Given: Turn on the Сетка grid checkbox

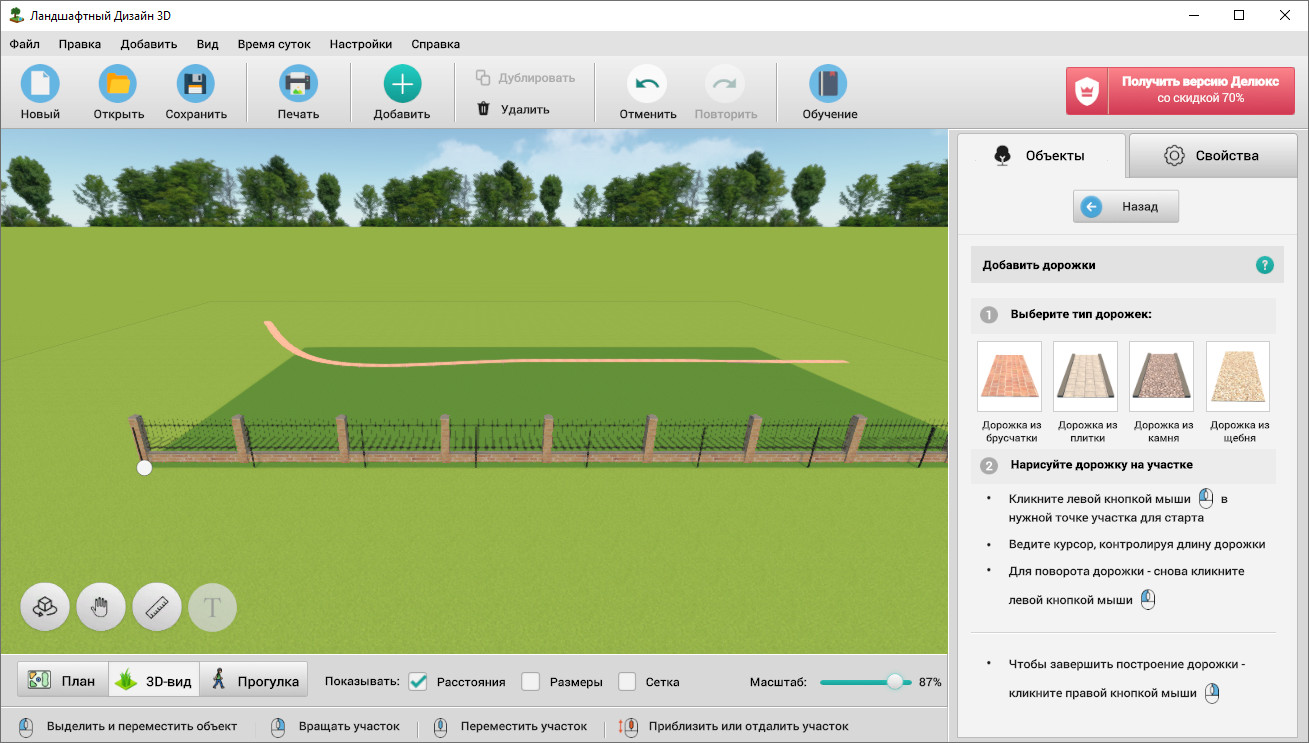Looking at the screenshot, I should (627, 682).
